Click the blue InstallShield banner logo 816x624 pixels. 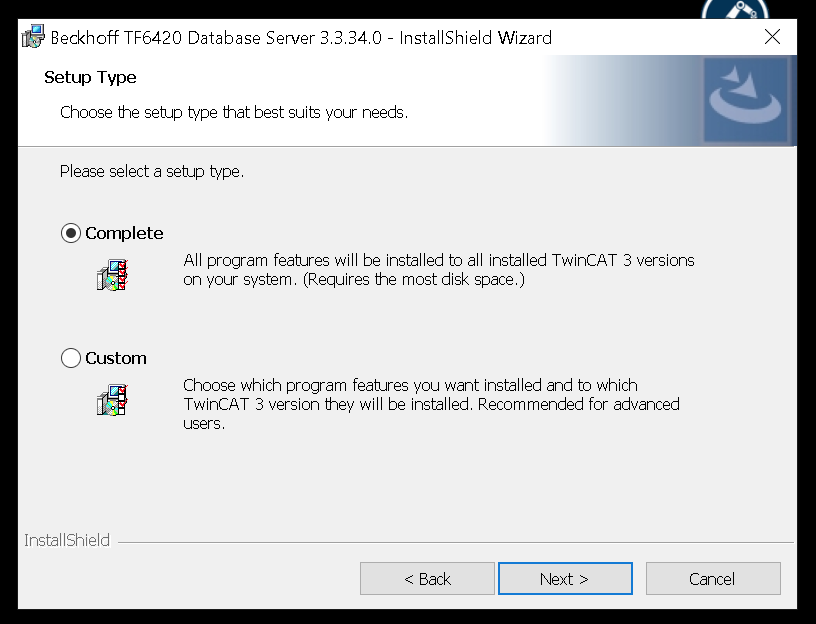(x=745, y=99)
